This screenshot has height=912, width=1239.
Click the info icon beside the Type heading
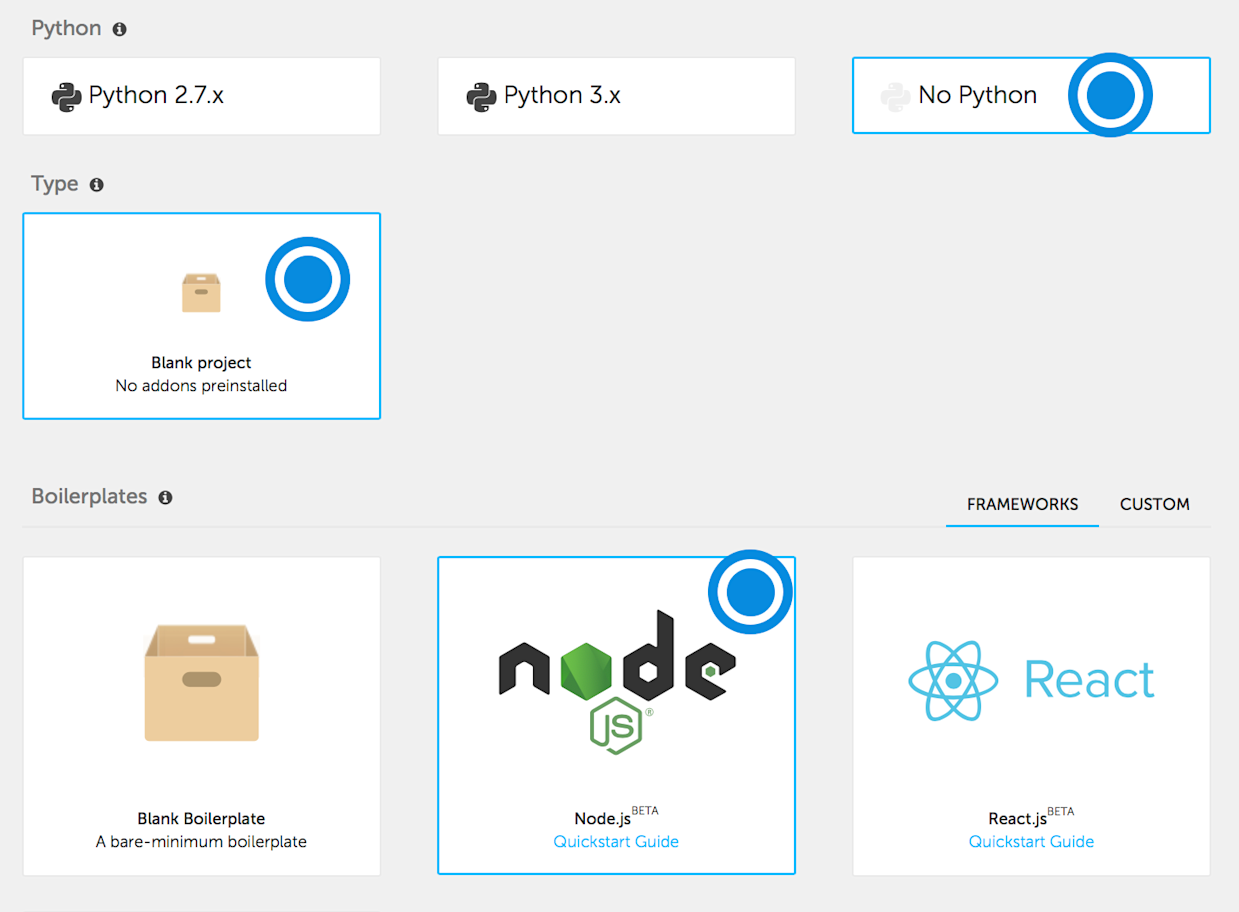97,185
